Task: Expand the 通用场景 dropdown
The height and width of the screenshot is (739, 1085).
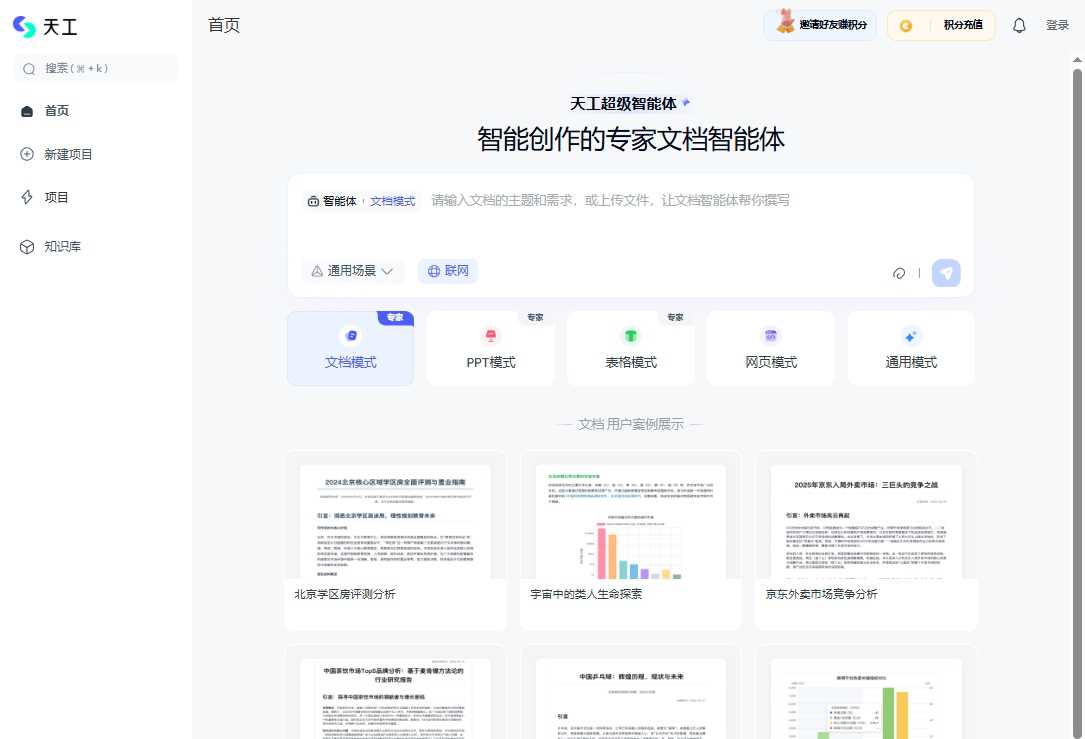Action: (x=352, y=271)
